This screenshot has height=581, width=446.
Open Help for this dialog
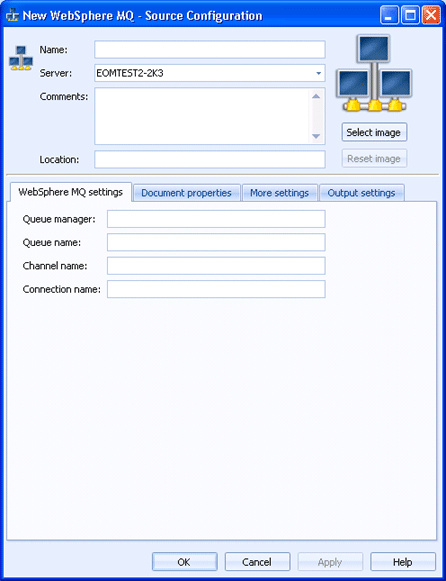click(x=403, y=562)
